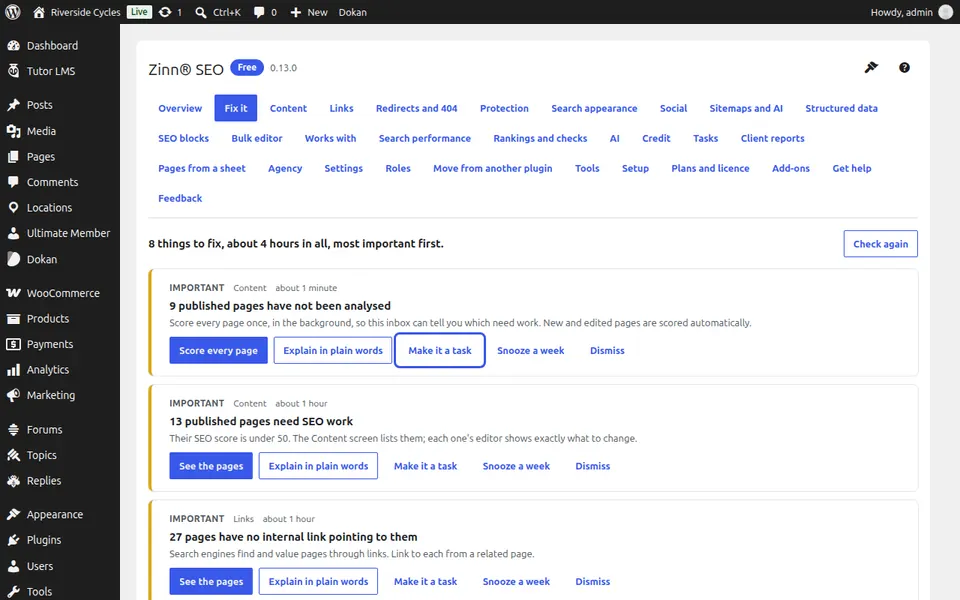Dismiss the no internal link item
This screenshot has width=960, height=600.
pyautogui.click(x=593, y=582)
